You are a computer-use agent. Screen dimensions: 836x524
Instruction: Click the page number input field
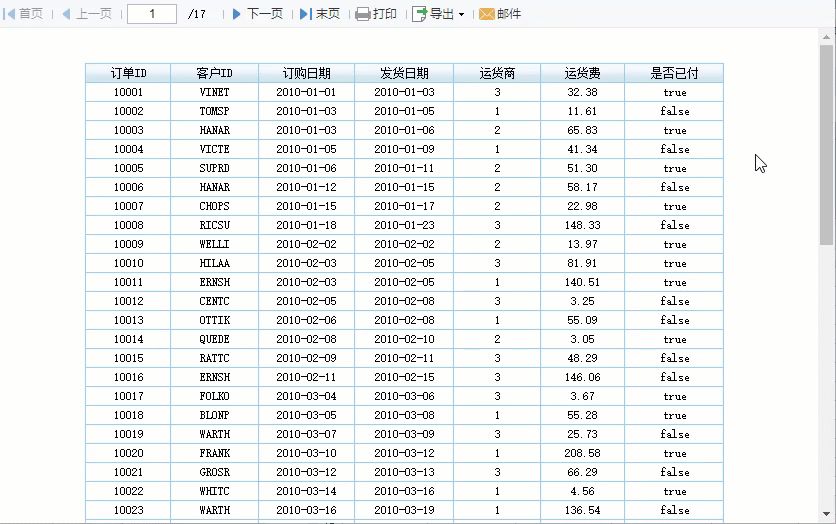tap(152, 14)
